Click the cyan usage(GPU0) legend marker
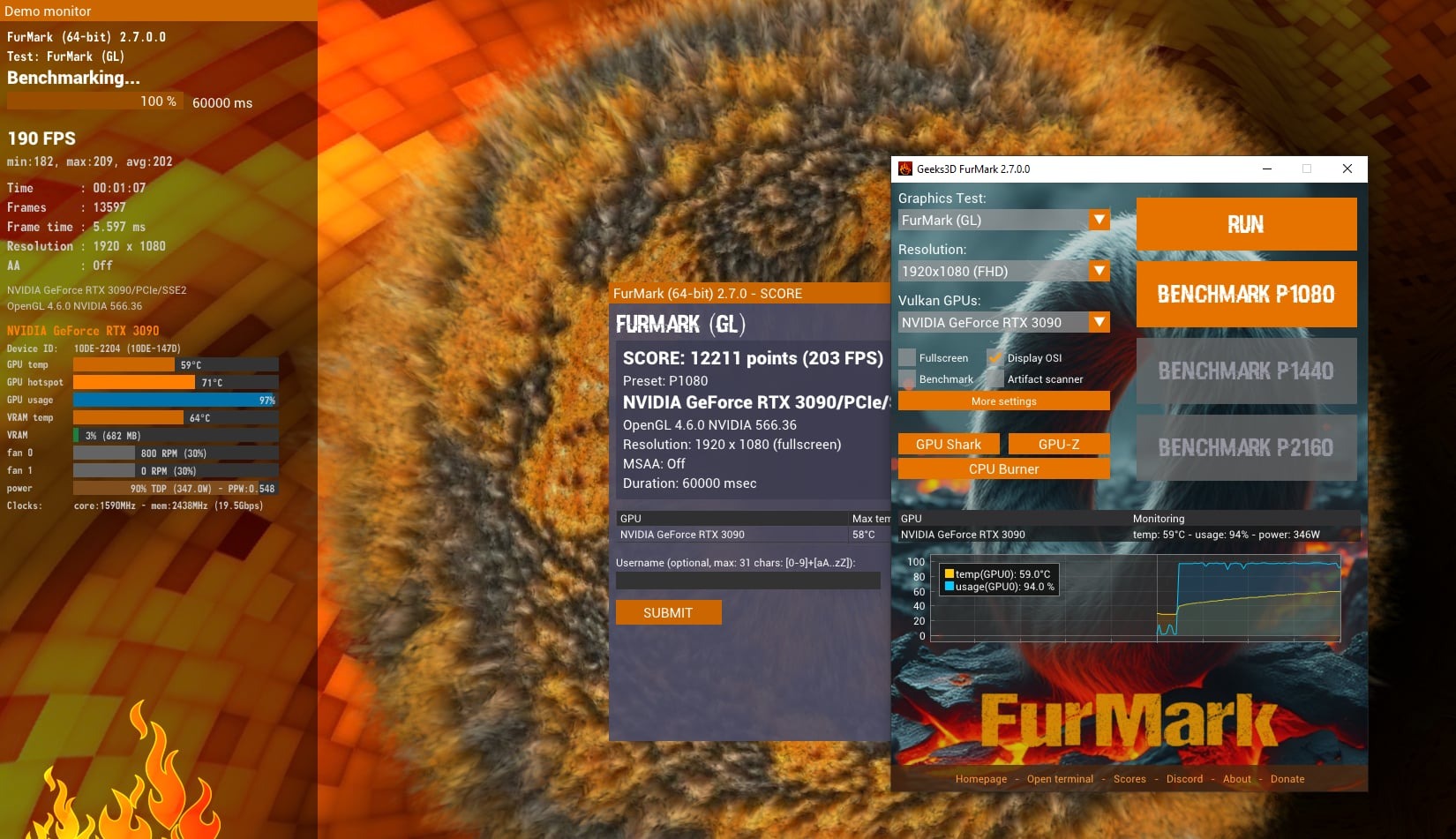The height and width of the screenshot is (839, 1456). 949,586
